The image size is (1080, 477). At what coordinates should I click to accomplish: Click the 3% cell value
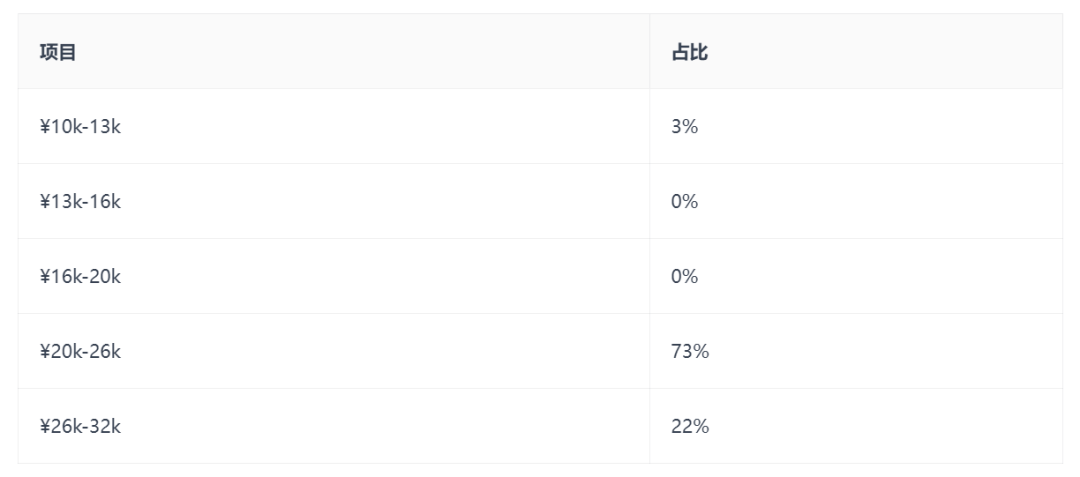[685, 127]
